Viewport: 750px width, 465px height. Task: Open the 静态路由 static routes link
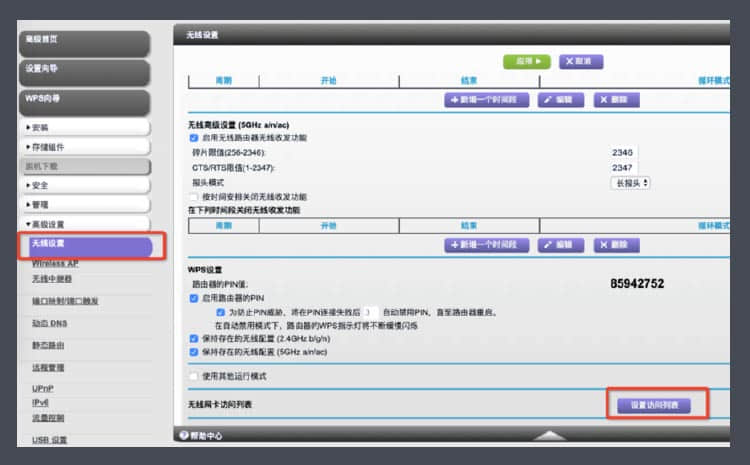tap(48, 345)
